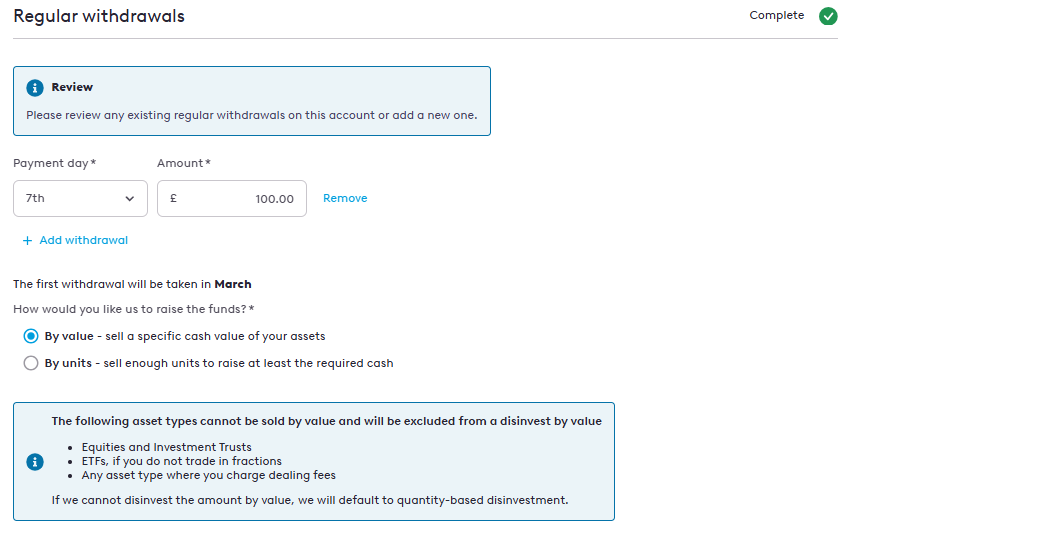This screenshot has height=554, width=1059.
Task: Click the 'Equities and Investment Trusts' bullet
Action: tap(166, 447)
